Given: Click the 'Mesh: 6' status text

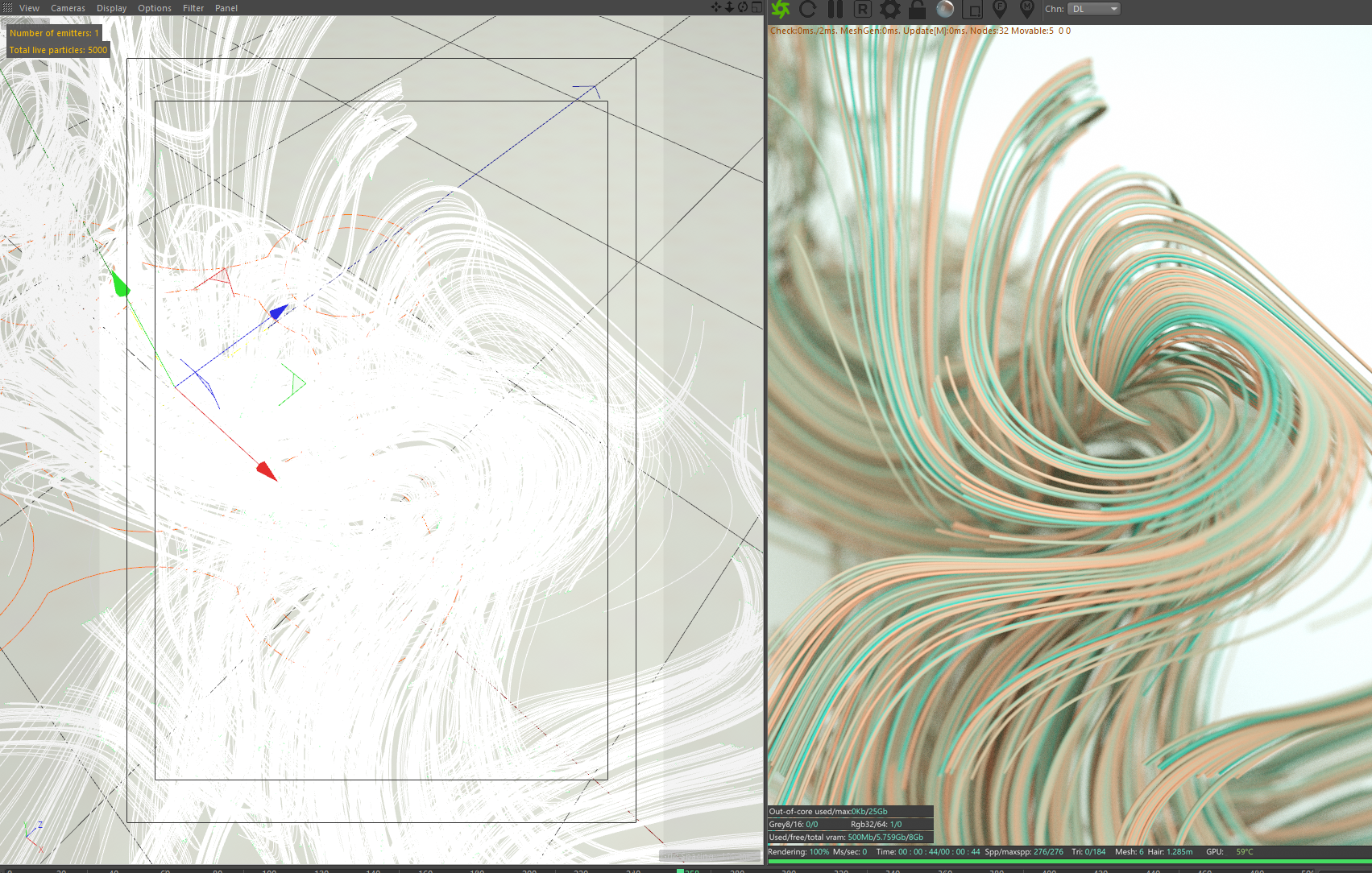Looking at the screenshot, I should coord(1130,851).
